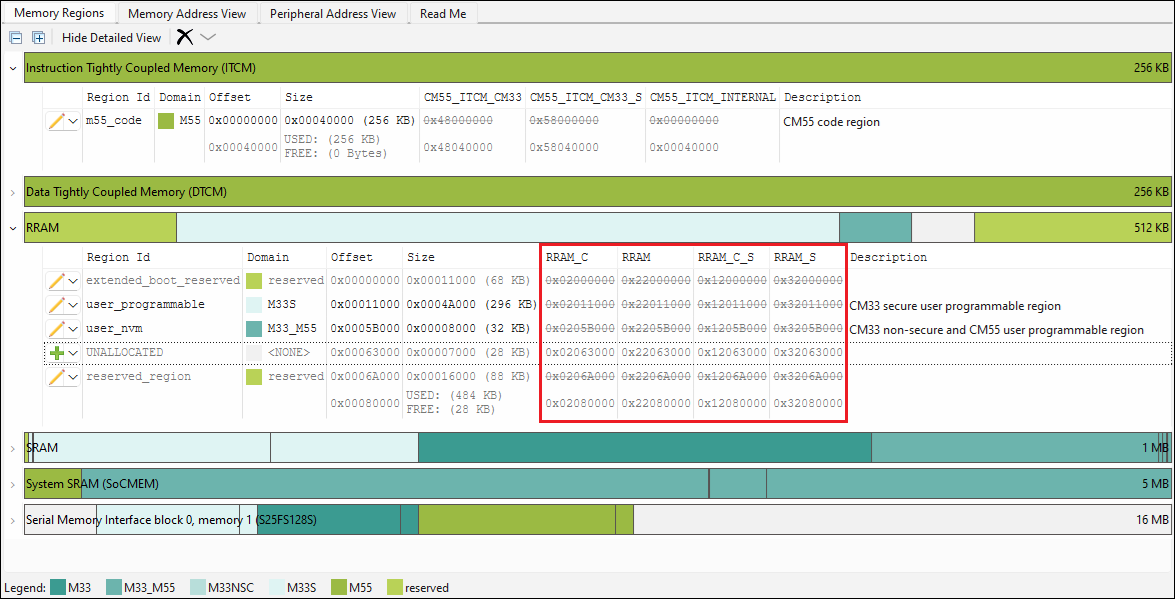Click the Expand All icon in toolbar
The image size is (1175, 599).
coord(38,38)
